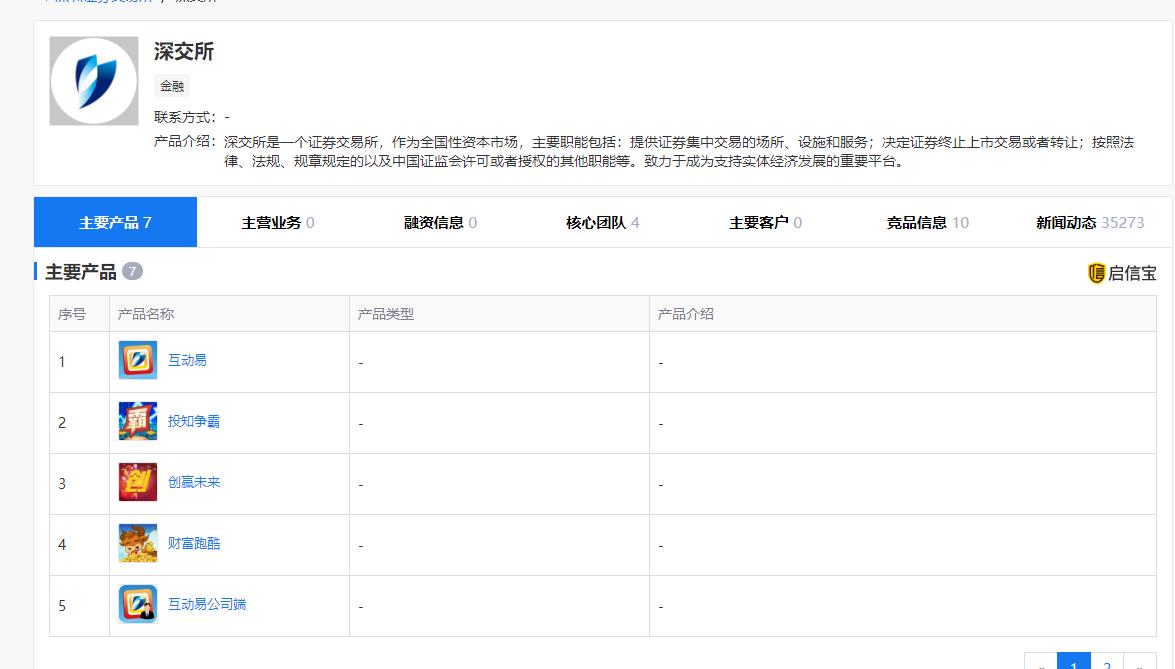Open the 创赢未来 product link

(x=194, y=482)
